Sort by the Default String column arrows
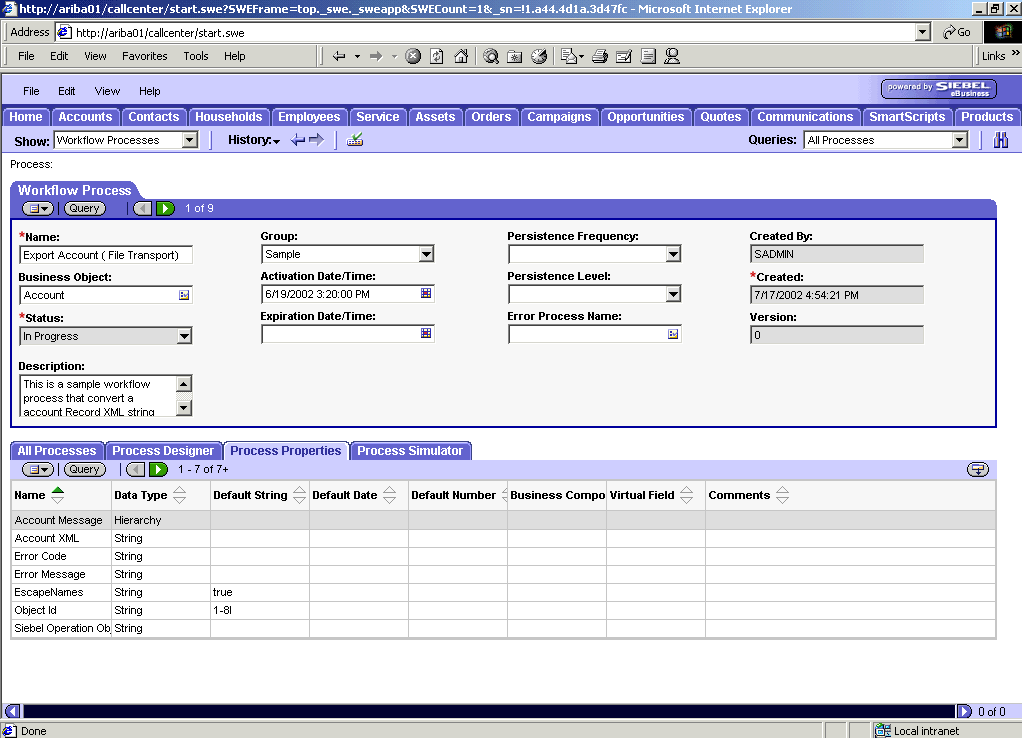This screenshot has height=740, width=1024. click(x=299, y=495)
